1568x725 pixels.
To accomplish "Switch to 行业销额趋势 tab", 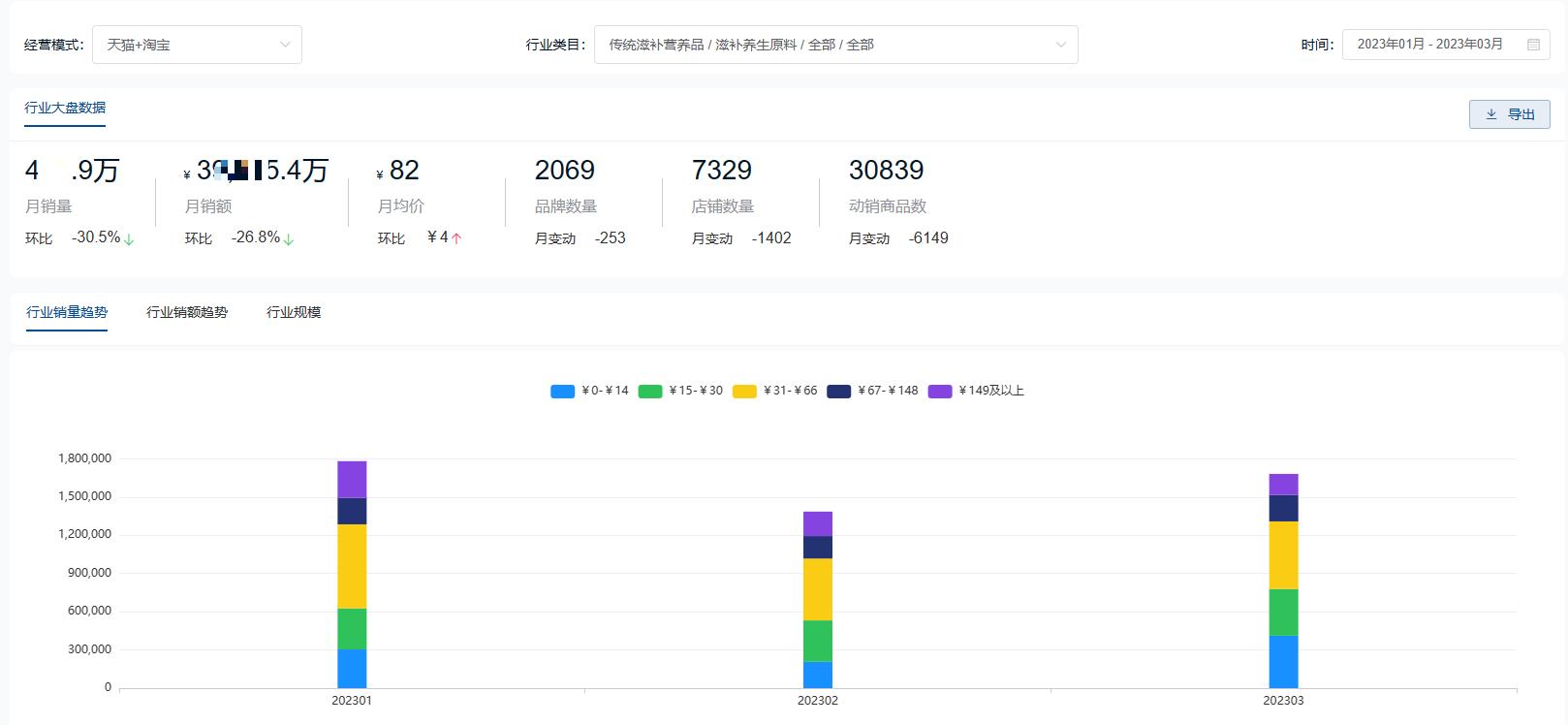I will pos(187,312).
